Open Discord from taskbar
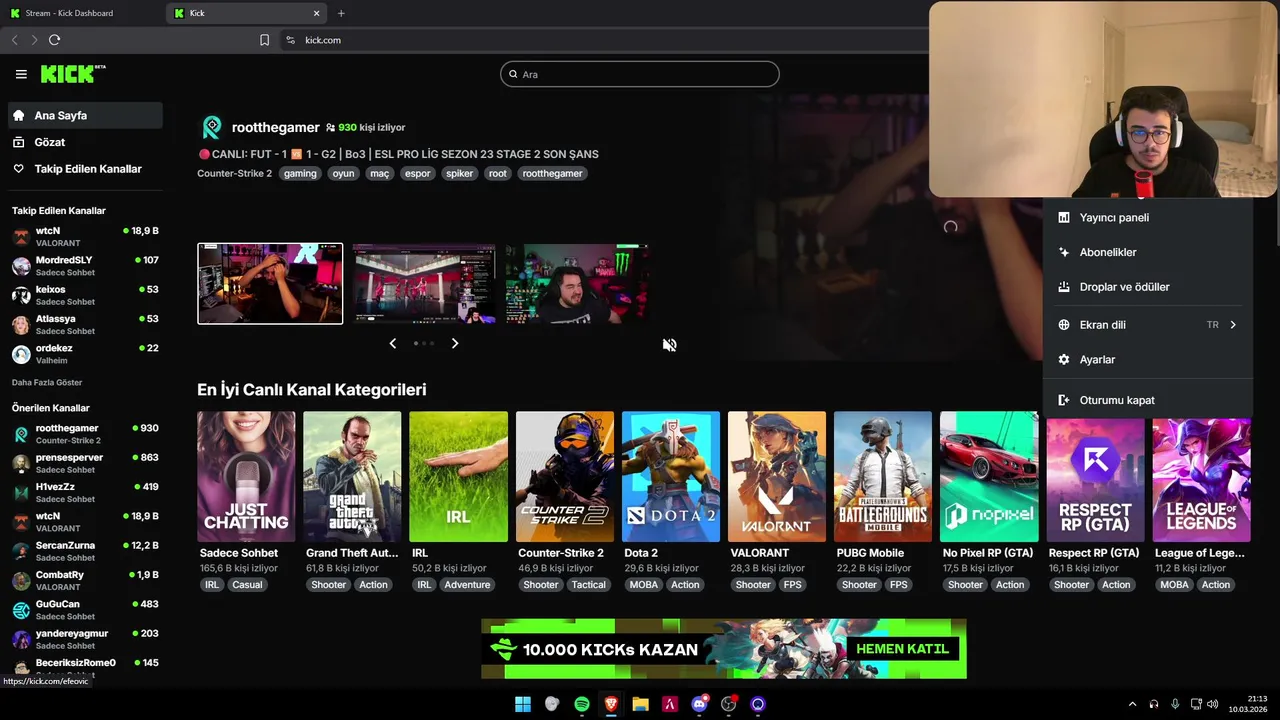Image resolution: width=1280 pixels, height=720 pixels. (x=699, y=704)
